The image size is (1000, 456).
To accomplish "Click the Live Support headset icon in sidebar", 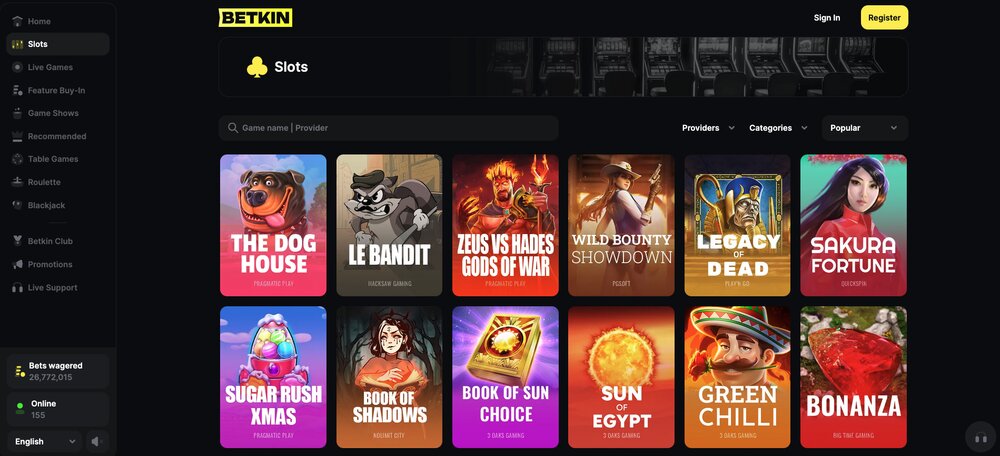I will 17,288.
